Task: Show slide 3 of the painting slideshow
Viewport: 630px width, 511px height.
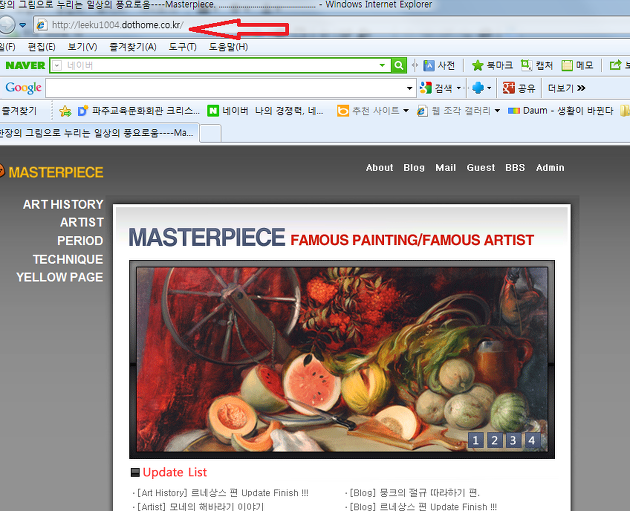Action: coord(513,440)
